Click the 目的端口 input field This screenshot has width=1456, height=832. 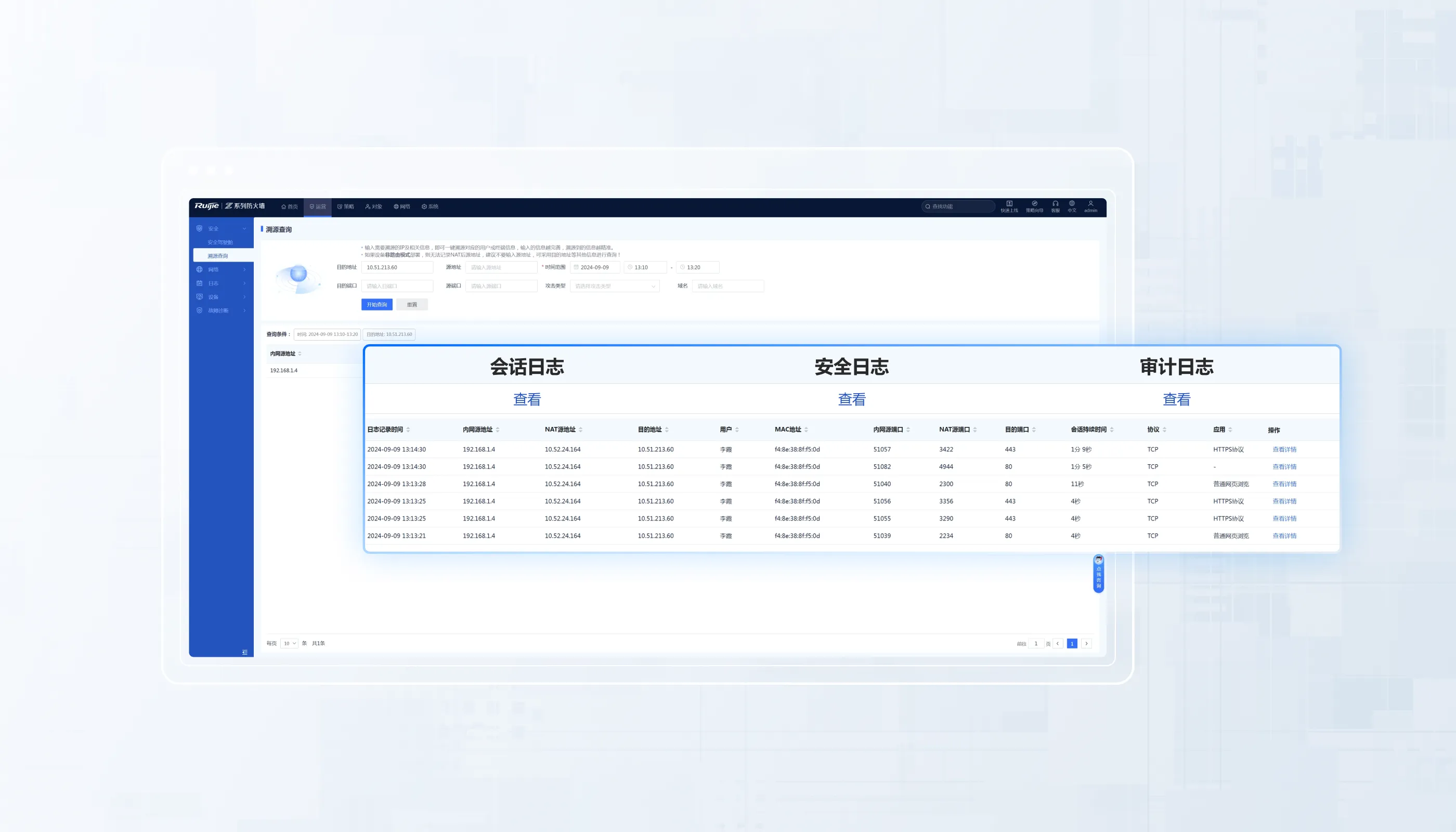pyautogui.click(x=397, y=287)
